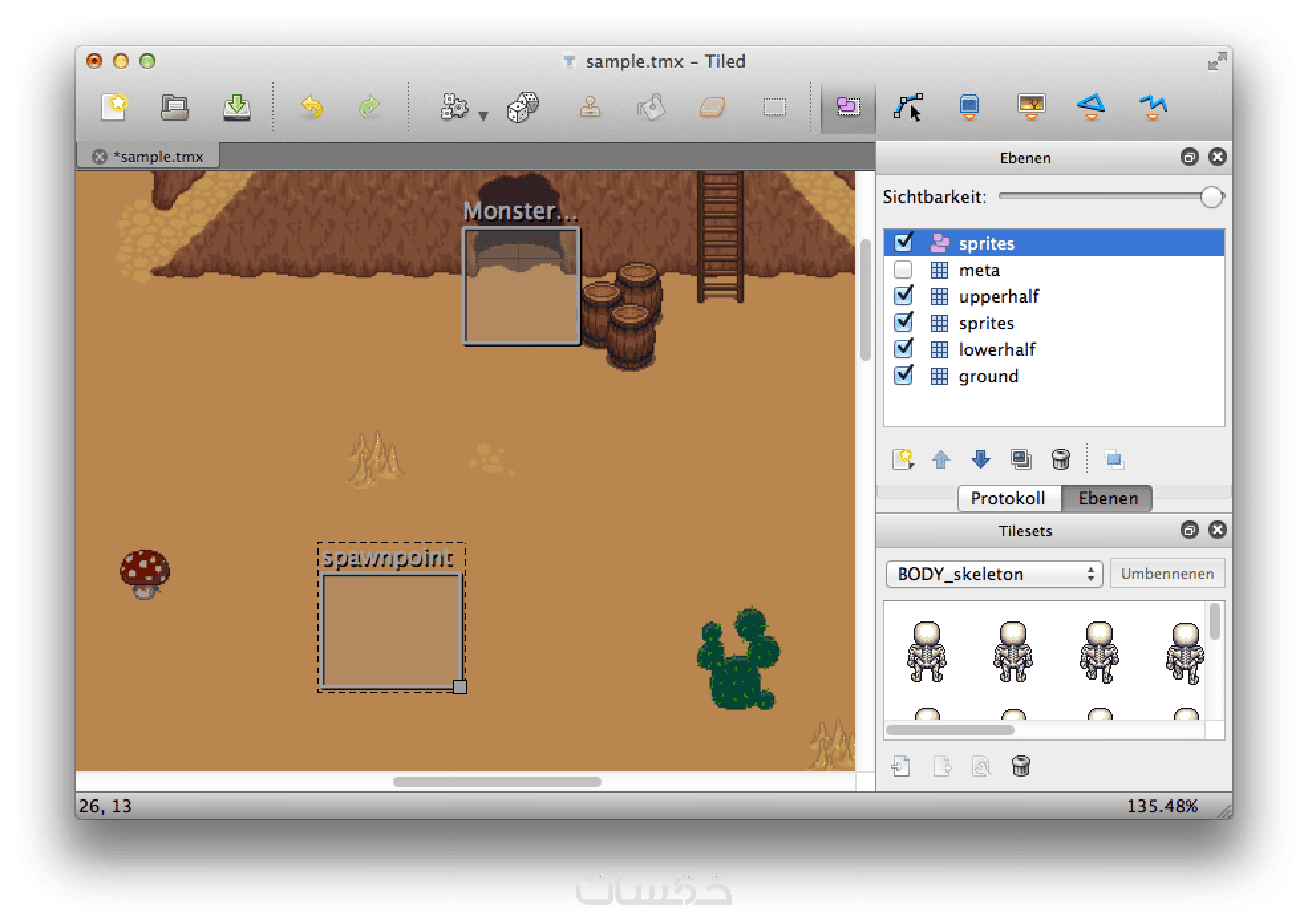Select the lowerhalf layer row
This screenshot has width=1308, height=924.
coord(1054,349)
